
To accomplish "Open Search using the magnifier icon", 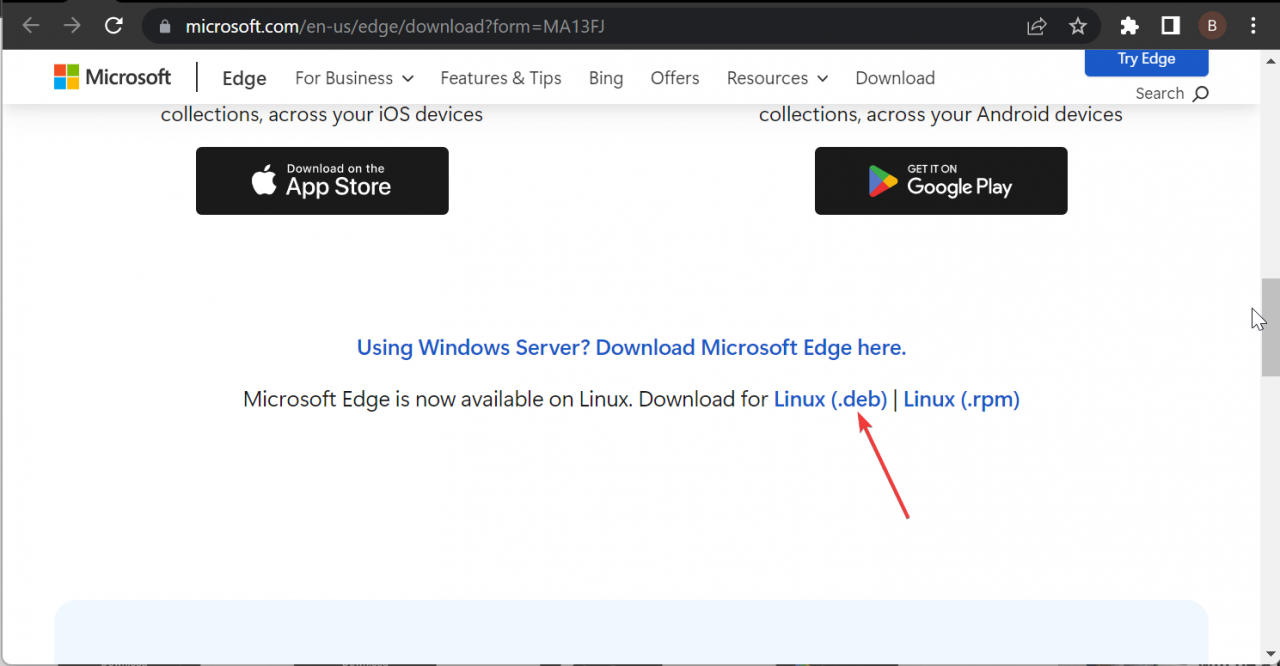I will point(1197,92).
